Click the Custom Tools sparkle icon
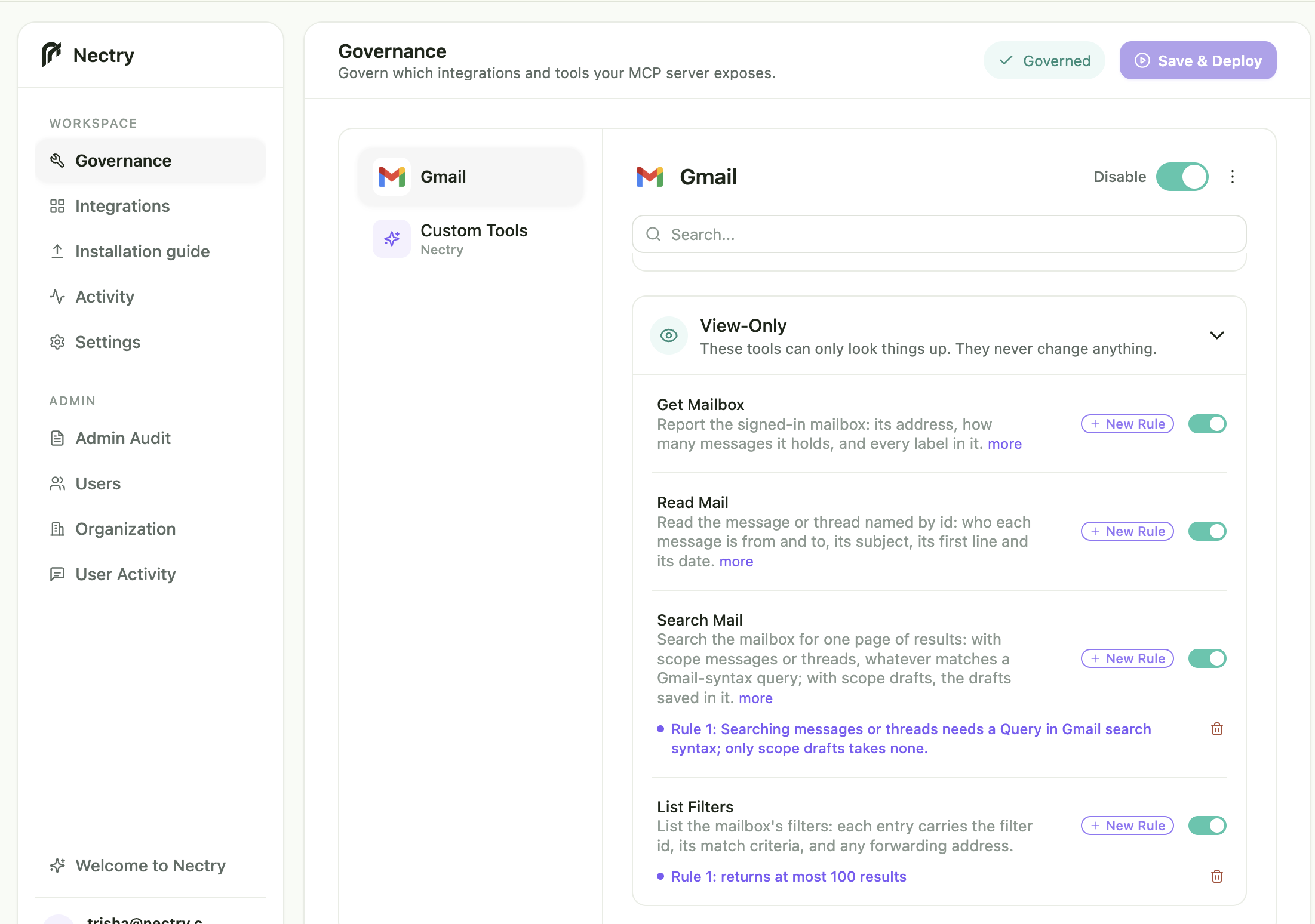The image size is (1315, 924). click(392, 239)
